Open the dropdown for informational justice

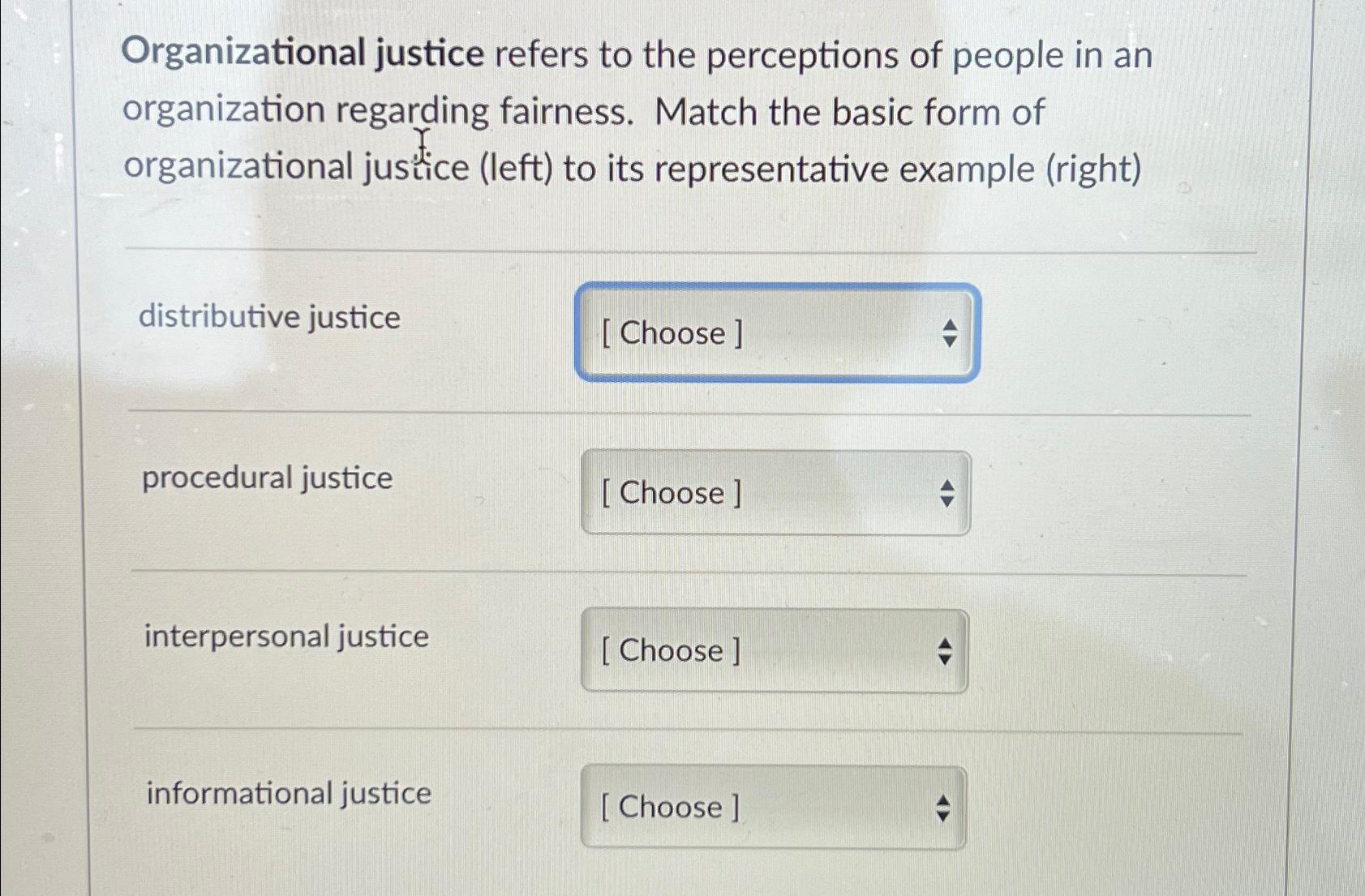770,807
